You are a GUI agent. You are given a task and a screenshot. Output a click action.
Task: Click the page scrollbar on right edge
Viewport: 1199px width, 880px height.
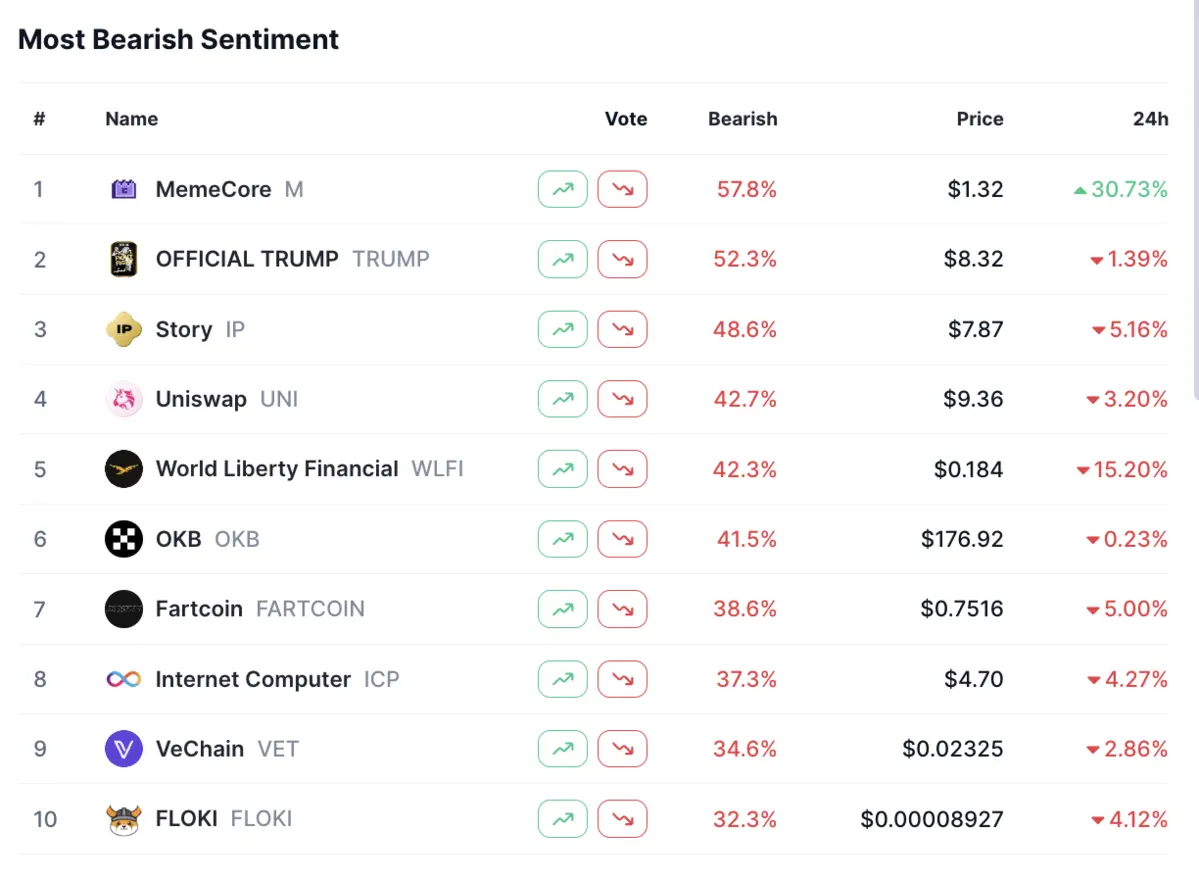coord(1195,200)
